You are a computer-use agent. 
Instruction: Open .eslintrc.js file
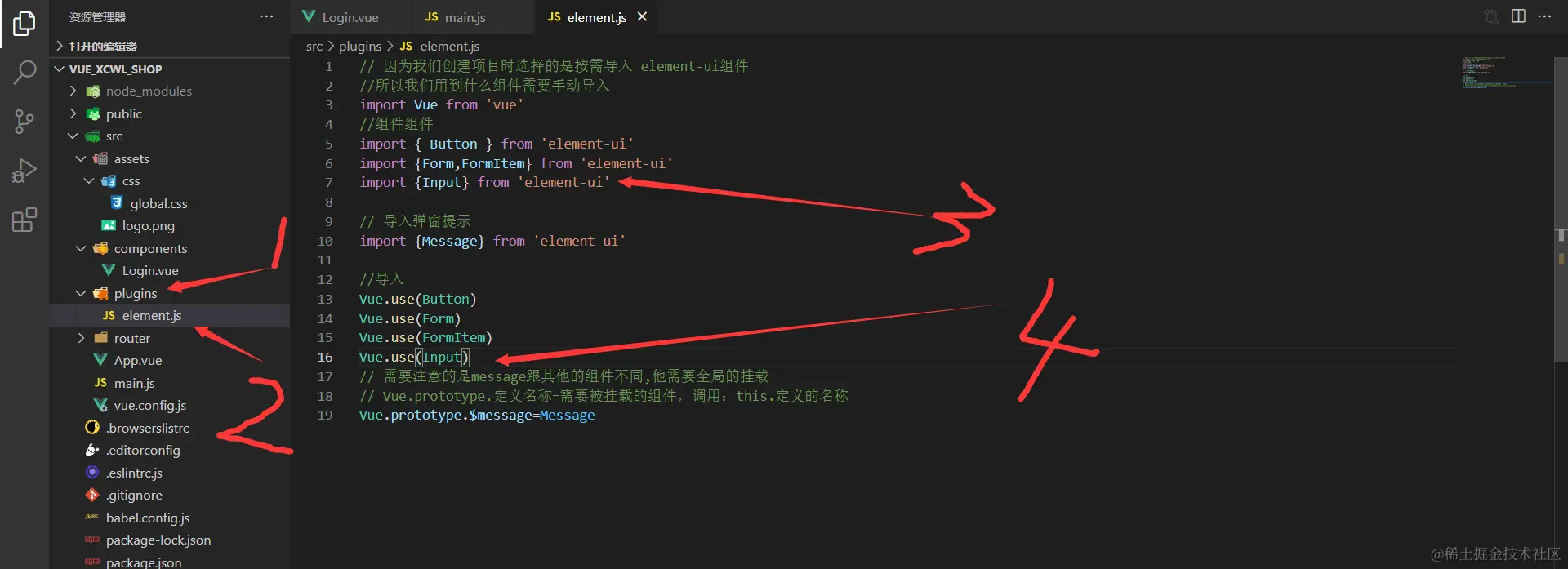click(x=169, y=473)
